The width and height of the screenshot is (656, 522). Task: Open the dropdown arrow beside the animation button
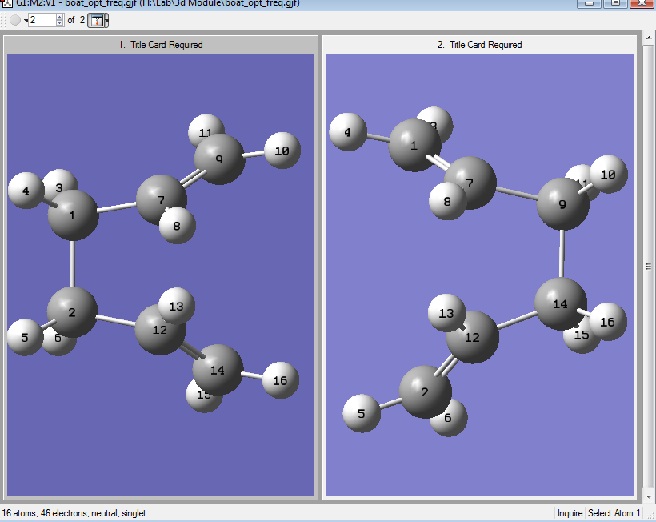[x=26, y=20]
